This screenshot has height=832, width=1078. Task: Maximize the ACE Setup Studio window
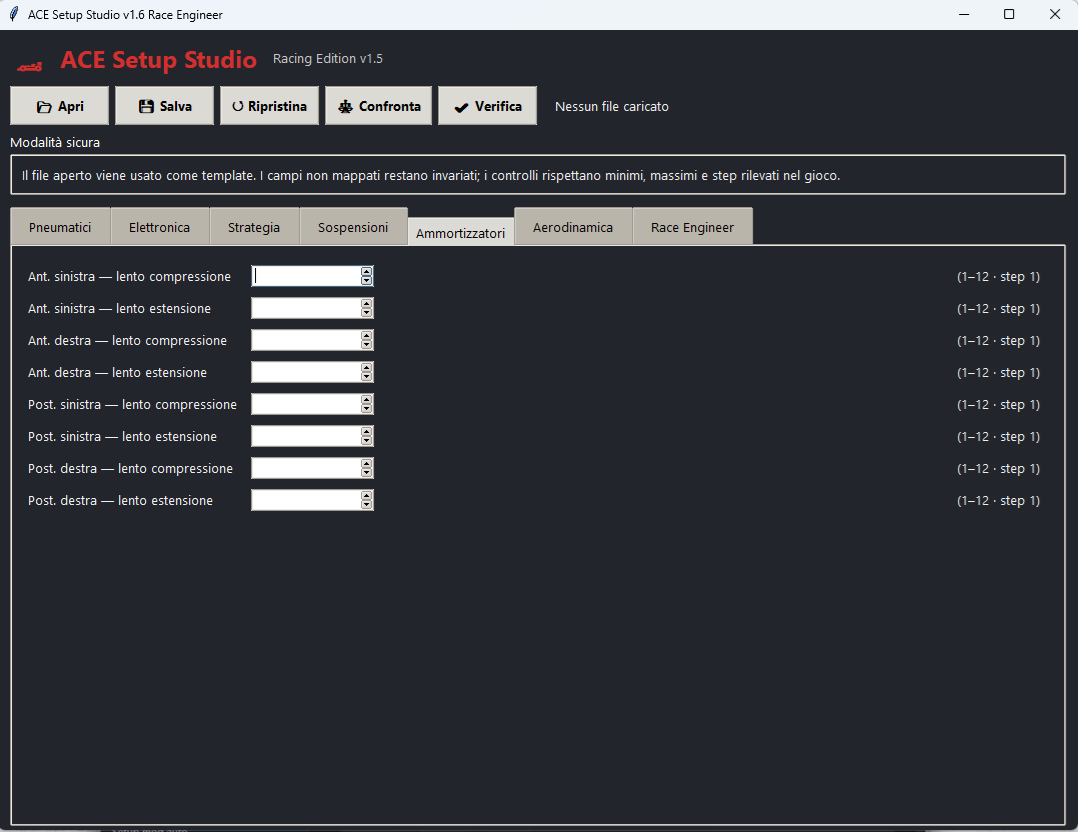tap(1009, 14)
